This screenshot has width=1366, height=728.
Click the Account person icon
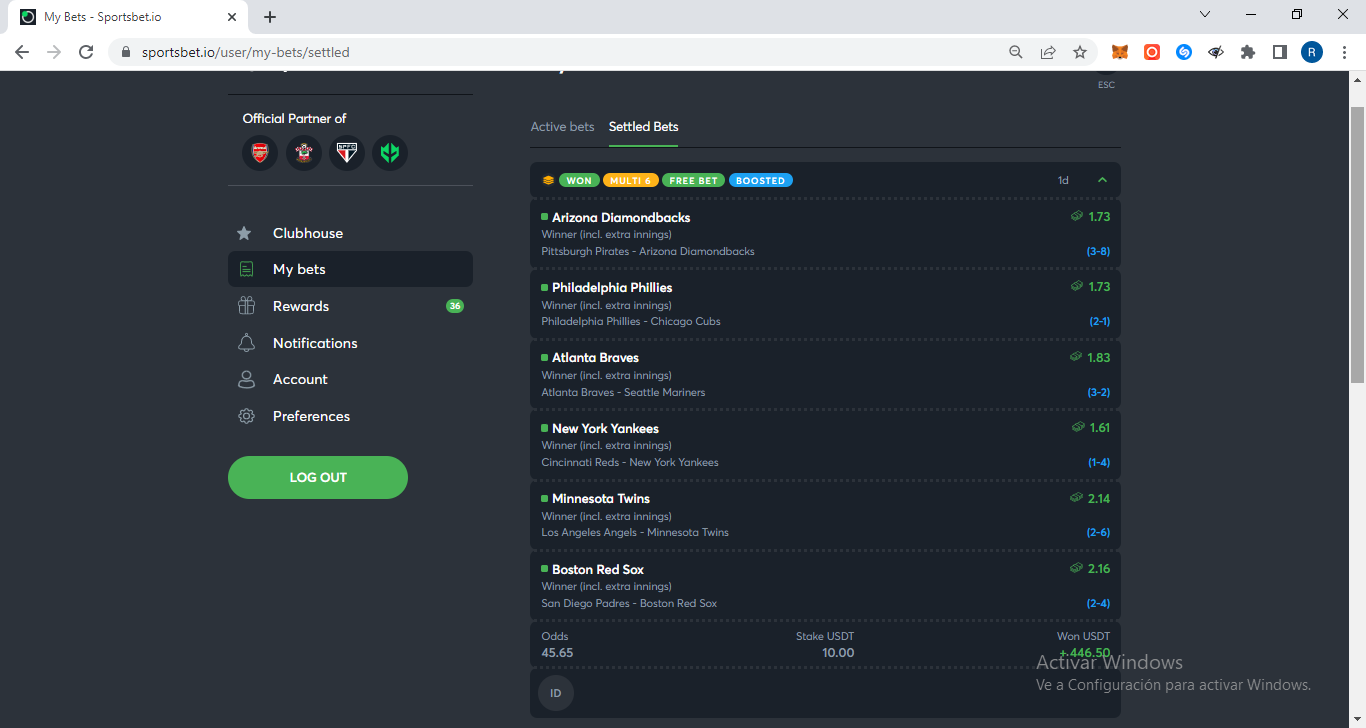(246, 379)
